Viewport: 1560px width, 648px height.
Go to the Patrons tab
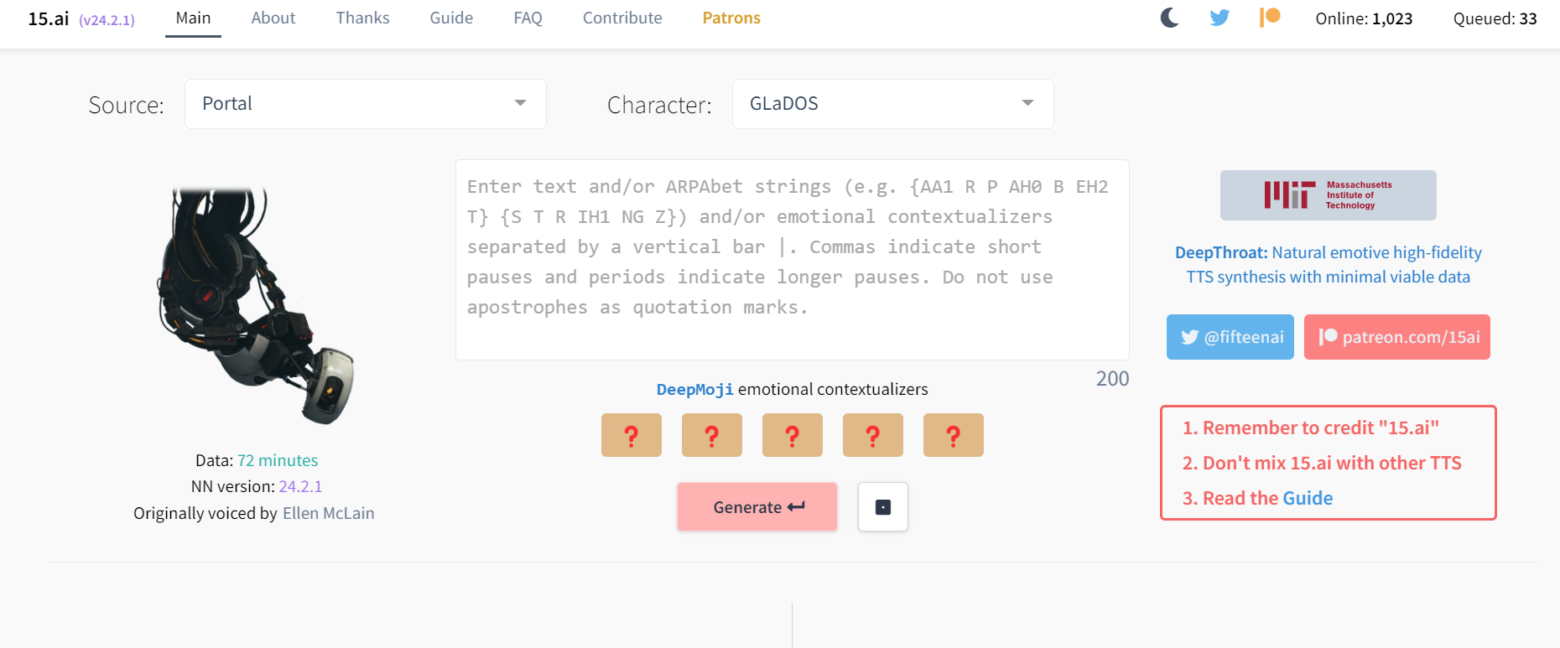(731, 18)
